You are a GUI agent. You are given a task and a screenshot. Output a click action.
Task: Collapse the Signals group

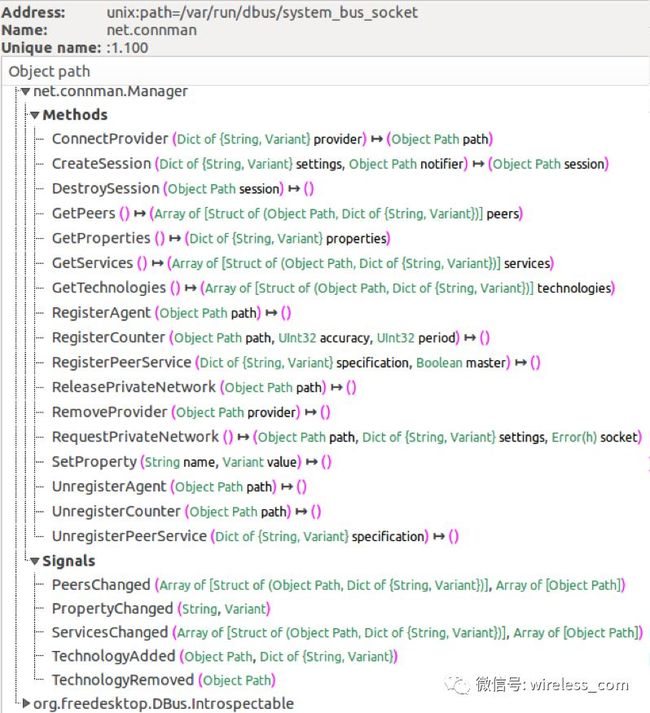click(x=35, y=562)
